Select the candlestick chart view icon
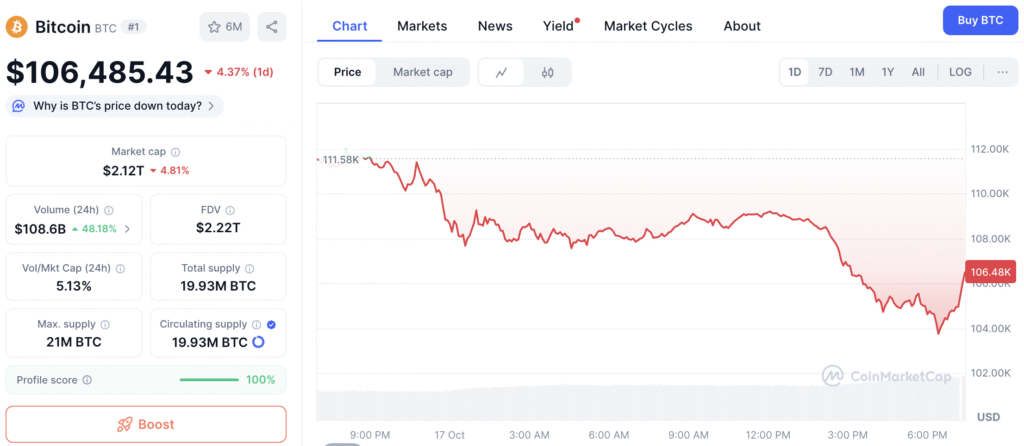Image resolution: width=1024 pixels, height=446 pixels. 547,72
